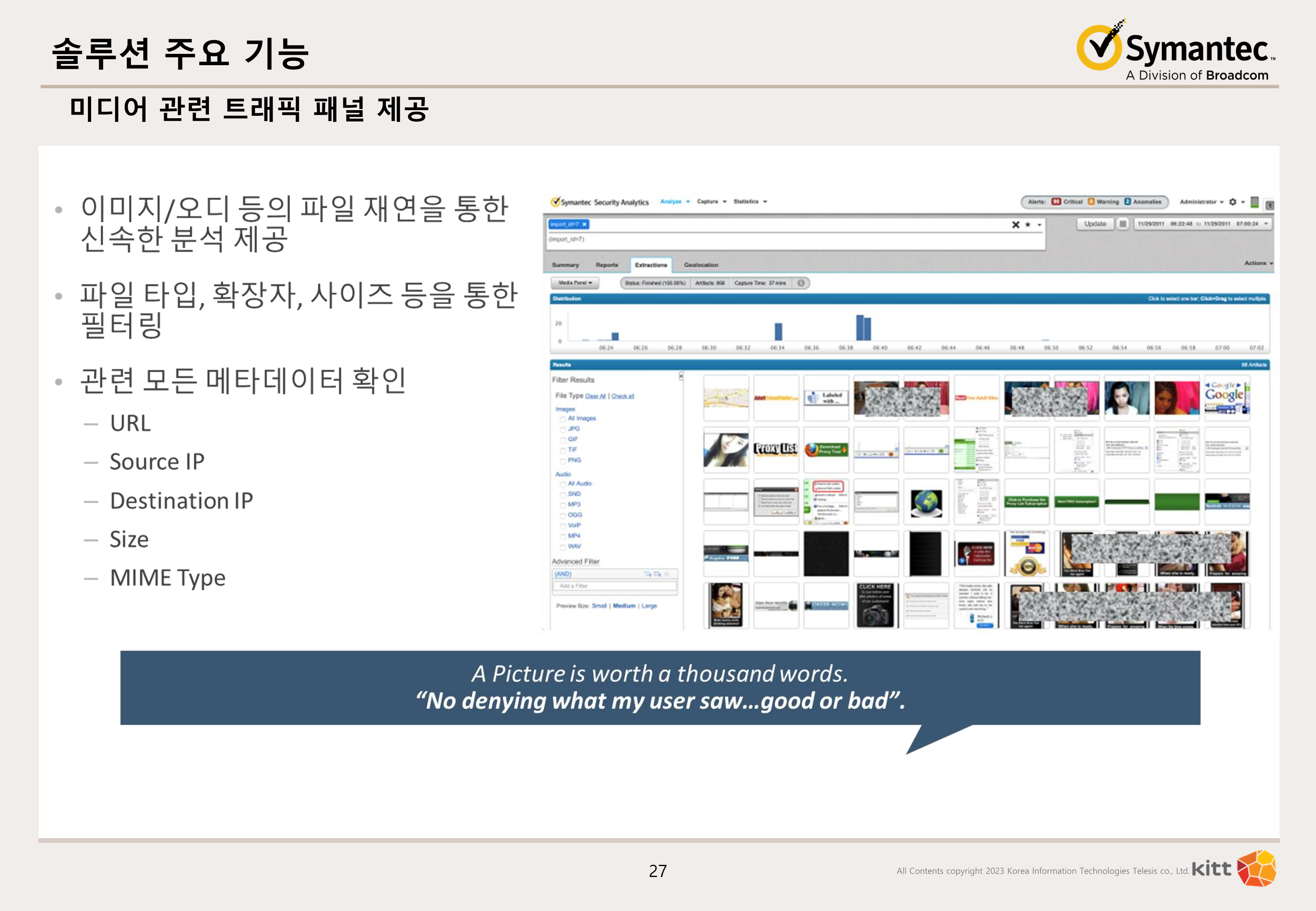Image resolution: width=1316 pixels, height=911 pixels.
Task: Enable the MP3 audio filter
Action: 563,504
